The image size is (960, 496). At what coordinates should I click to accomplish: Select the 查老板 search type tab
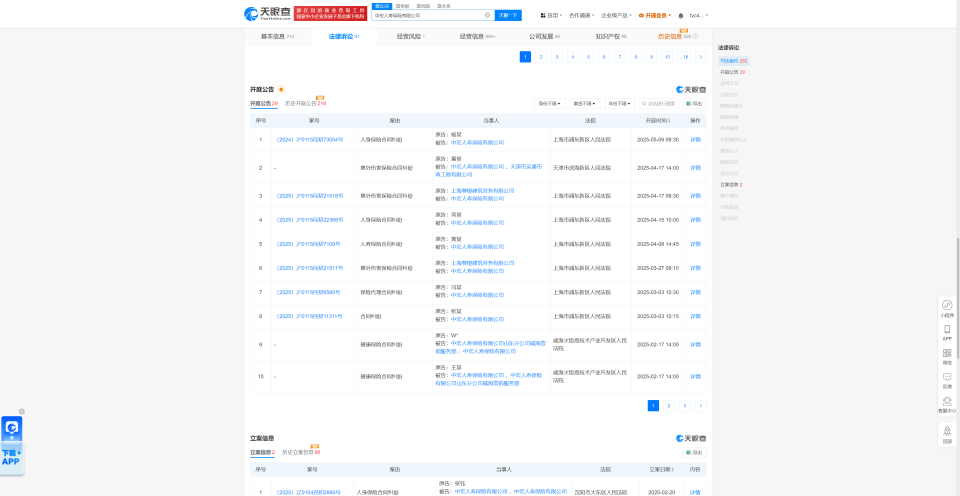tap(402, 6)
